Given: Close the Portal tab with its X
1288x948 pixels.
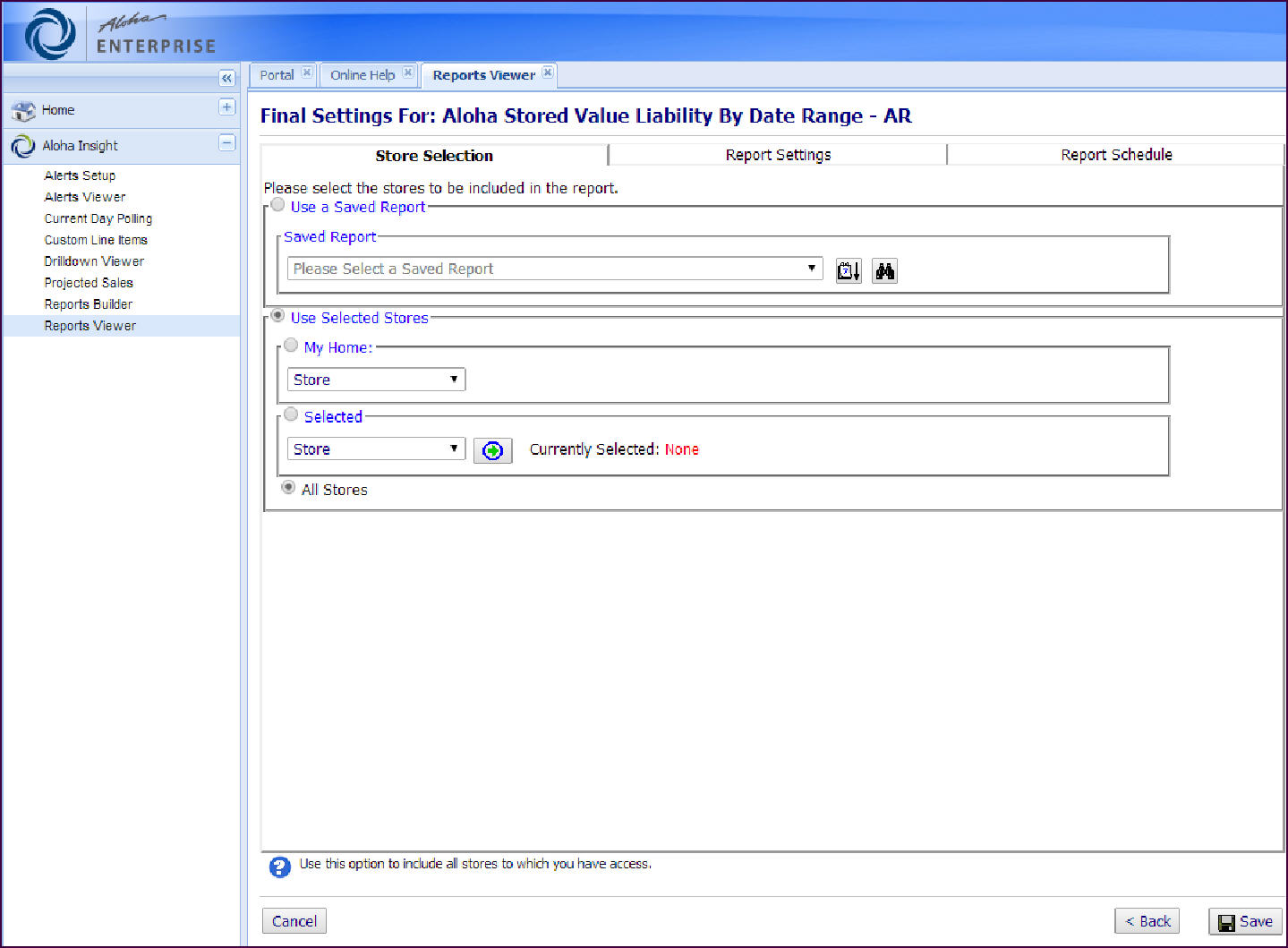Looking at the screenshot, I should (307, 73).
